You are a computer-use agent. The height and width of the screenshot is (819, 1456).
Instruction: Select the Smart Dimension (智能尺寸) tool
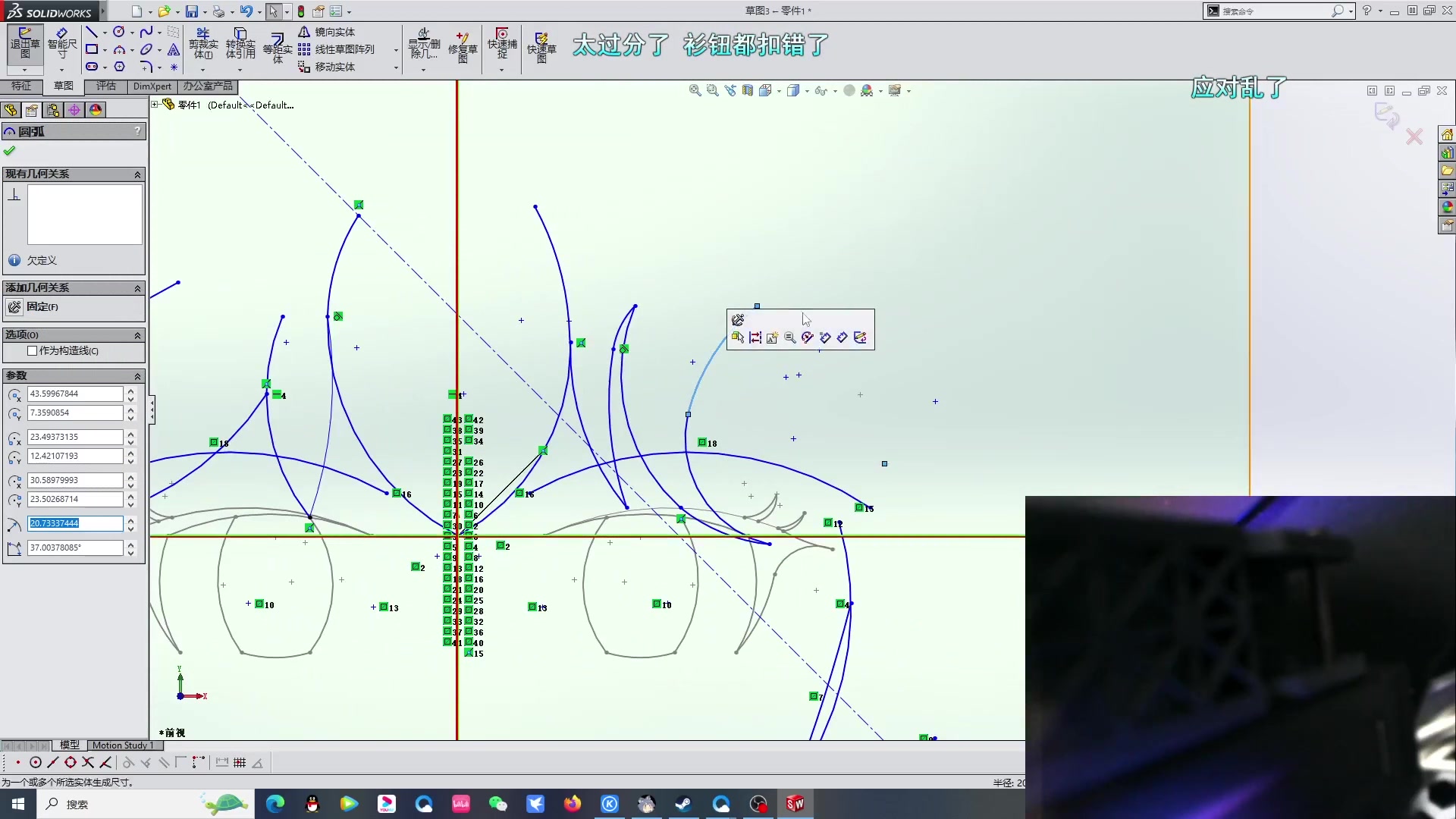point(62,44)
